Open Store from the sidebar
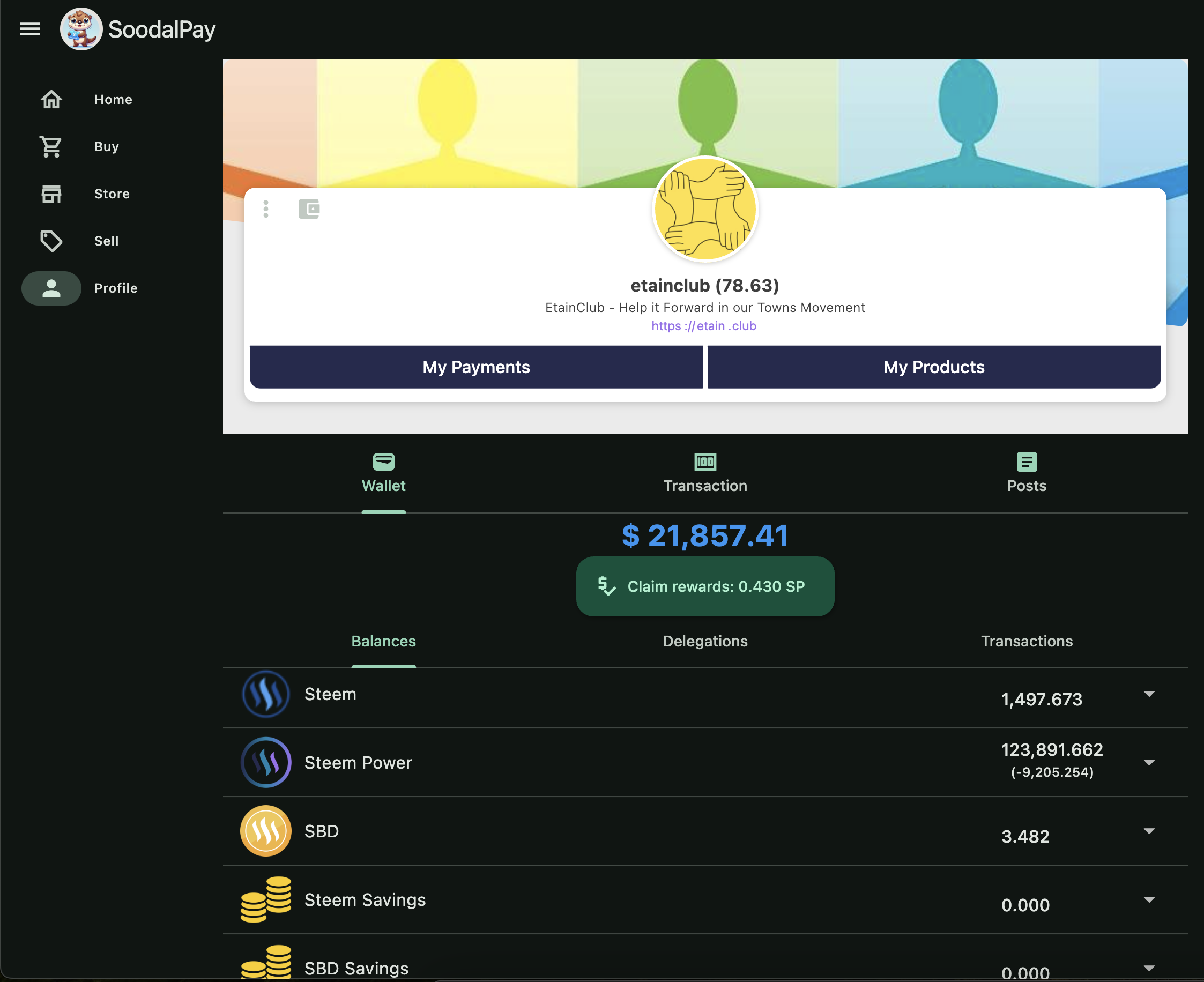The image size is (1204, 982). pyautogui.click(x=112, y=194)
